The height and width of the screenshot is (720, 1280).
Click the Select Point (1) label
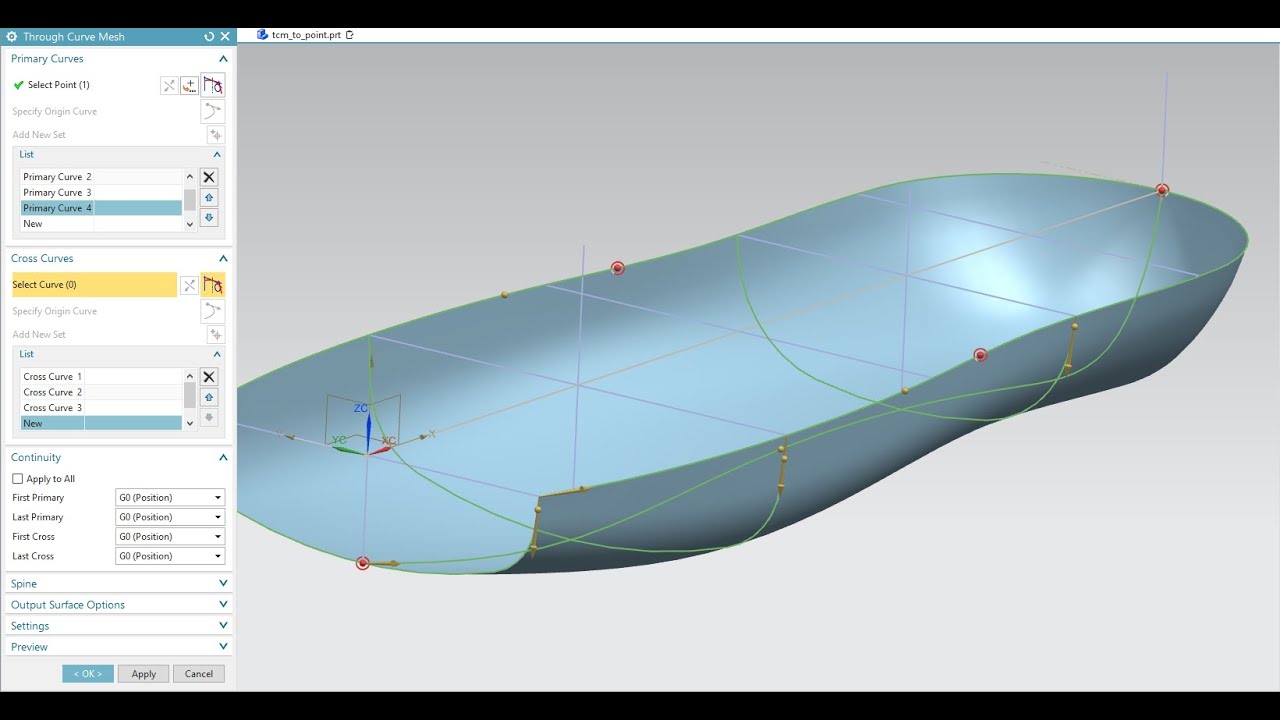[x=59, y=85]
